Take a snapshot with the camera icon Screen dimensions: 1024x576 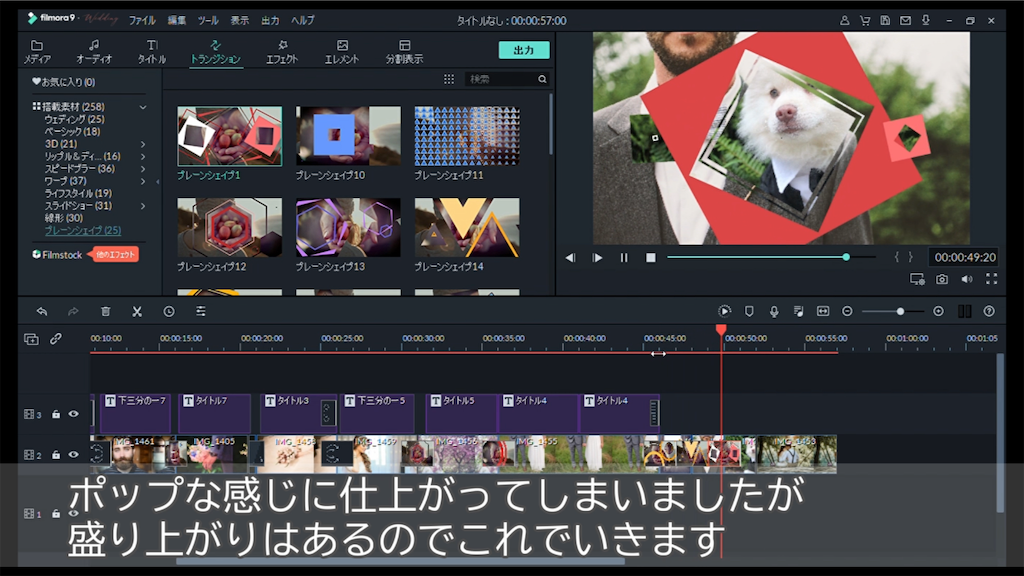pos(942,280)
